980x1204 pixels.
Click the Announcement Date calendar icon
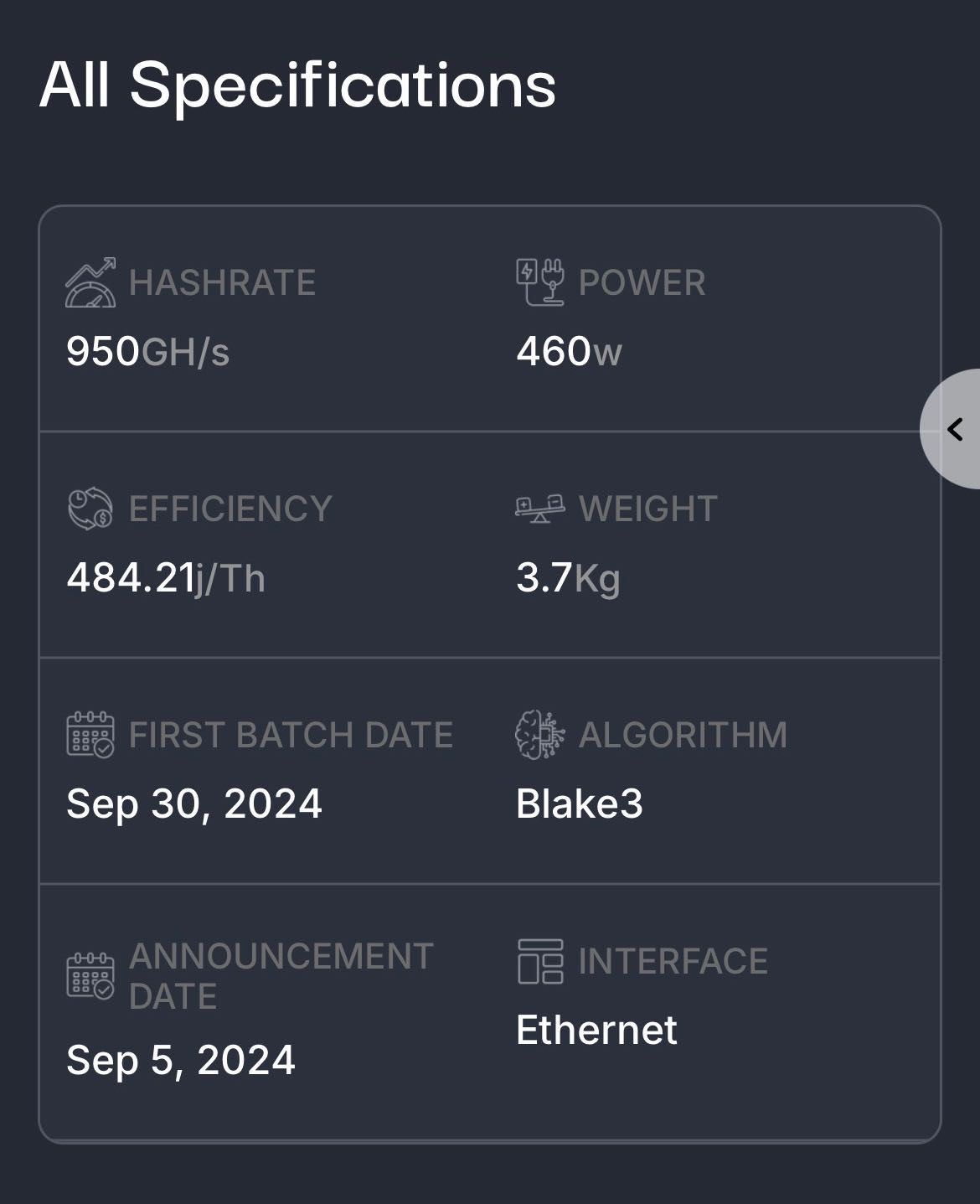(x=90, y=976)
